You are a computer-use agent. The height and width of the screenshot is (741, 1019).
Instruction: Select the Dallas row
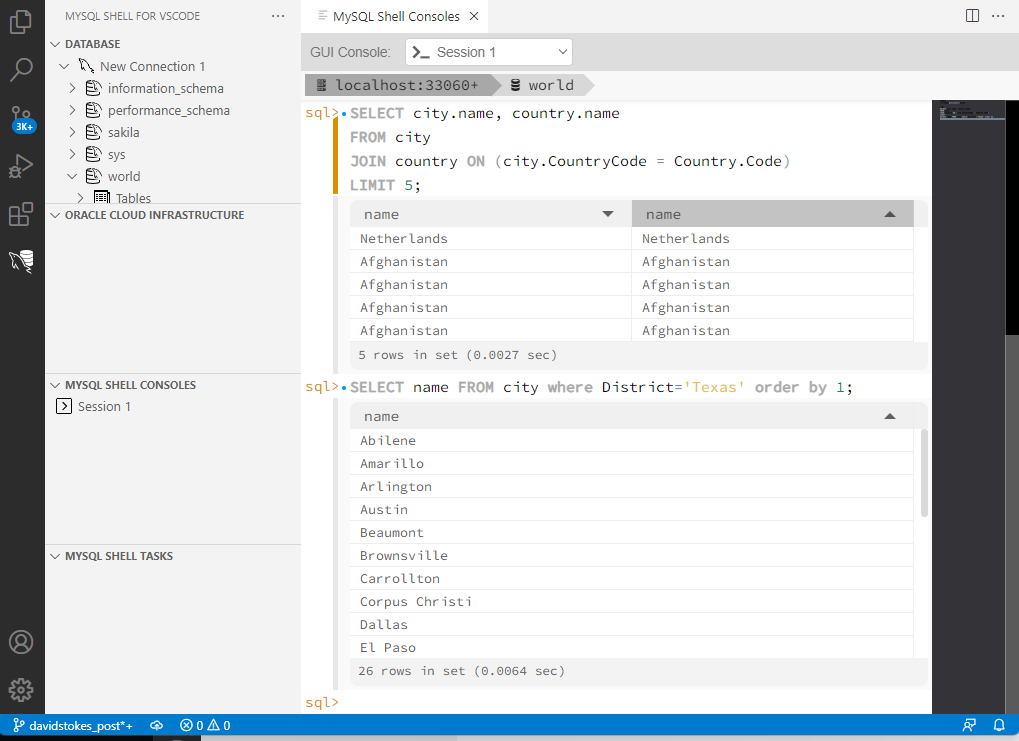(632, 625)
